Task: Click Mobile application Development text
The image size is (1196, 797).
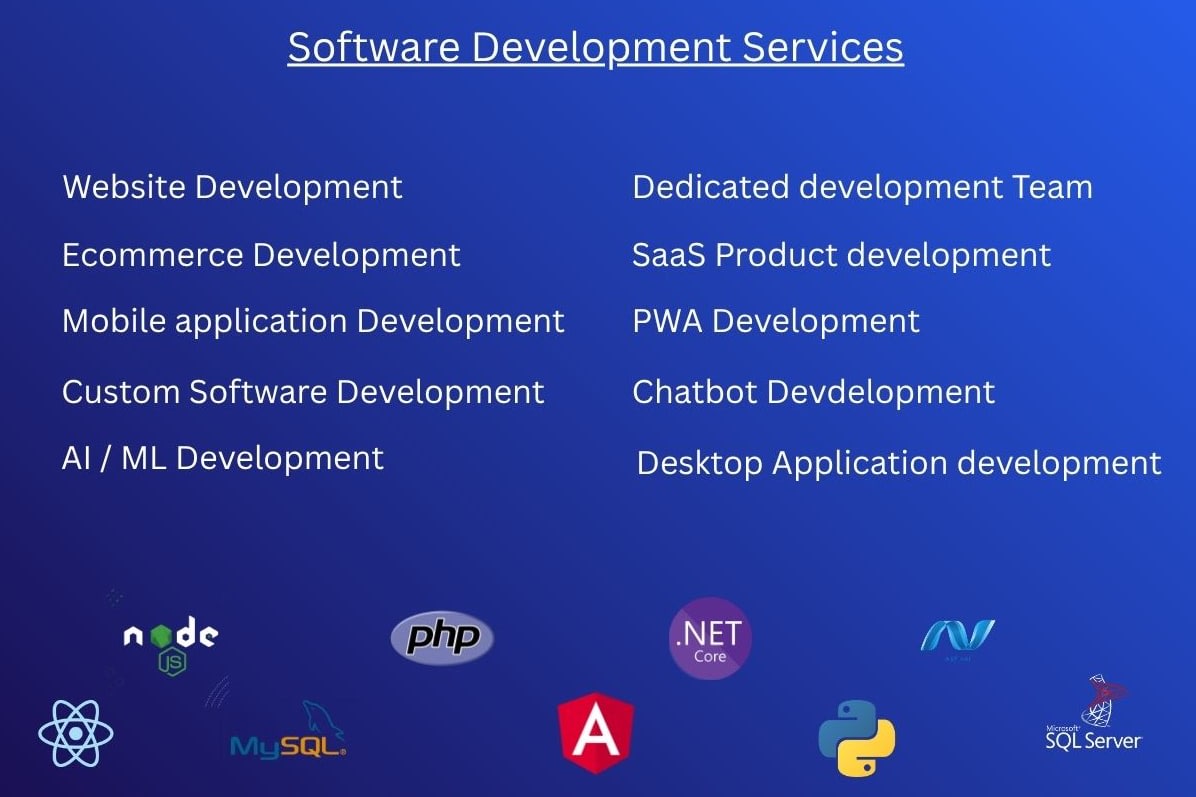Action: tap(313, 322)
